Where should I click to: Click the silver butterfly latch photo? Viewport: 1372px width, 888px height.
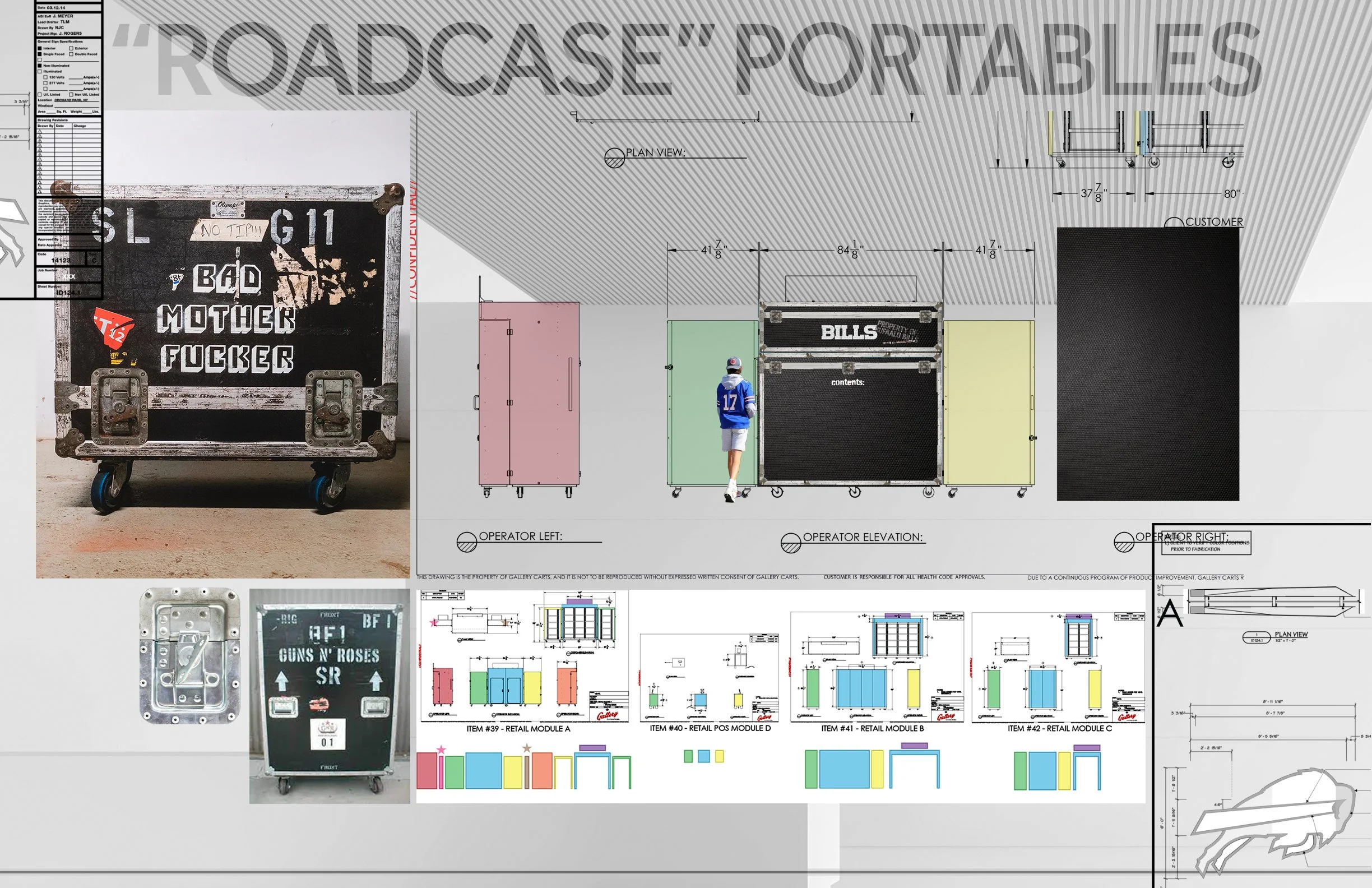point(190,655)
